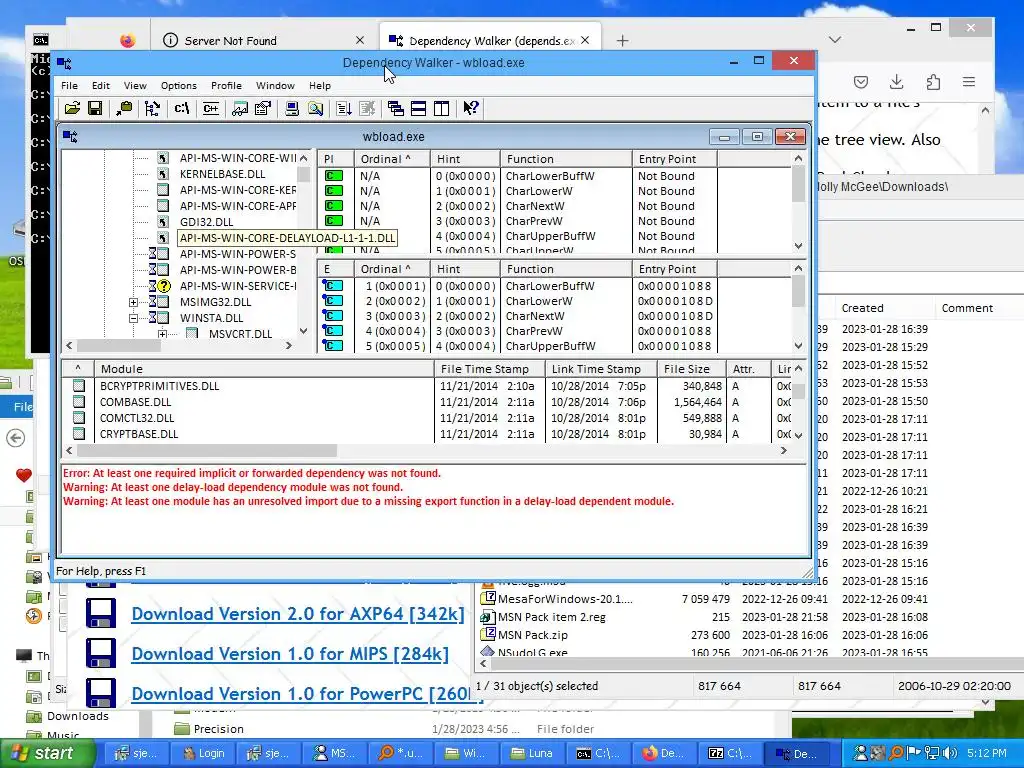Click the taskbar volume speaker icon

point(950,753)
